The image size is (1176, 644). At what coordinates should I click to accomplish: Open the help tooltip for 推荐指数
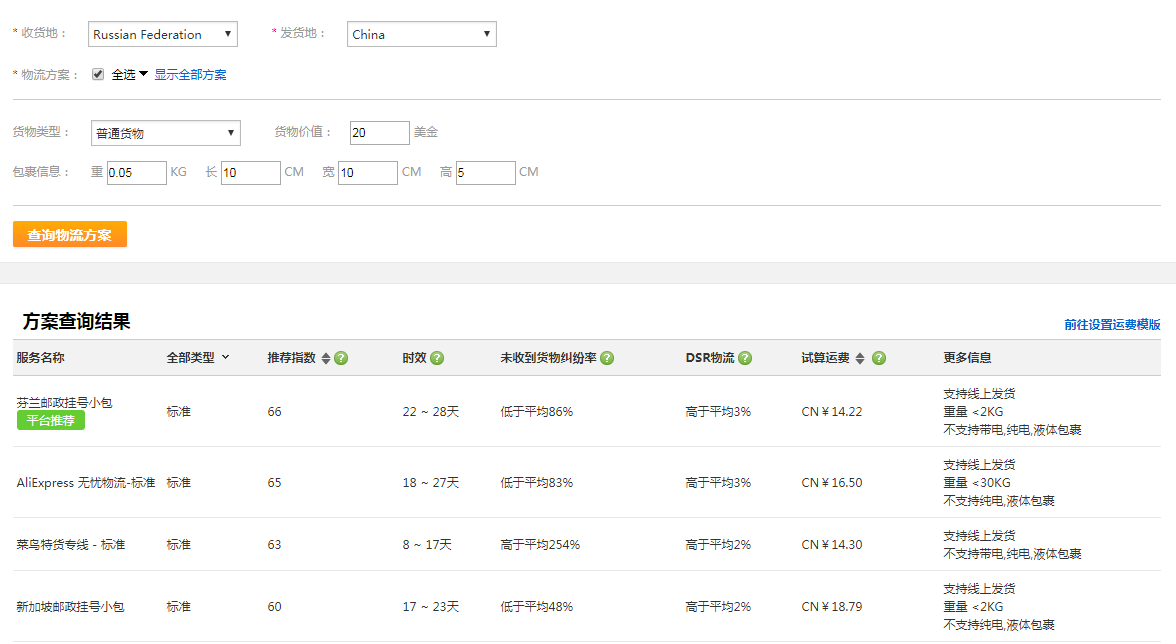pyautogui.click(x=340, y=357)
